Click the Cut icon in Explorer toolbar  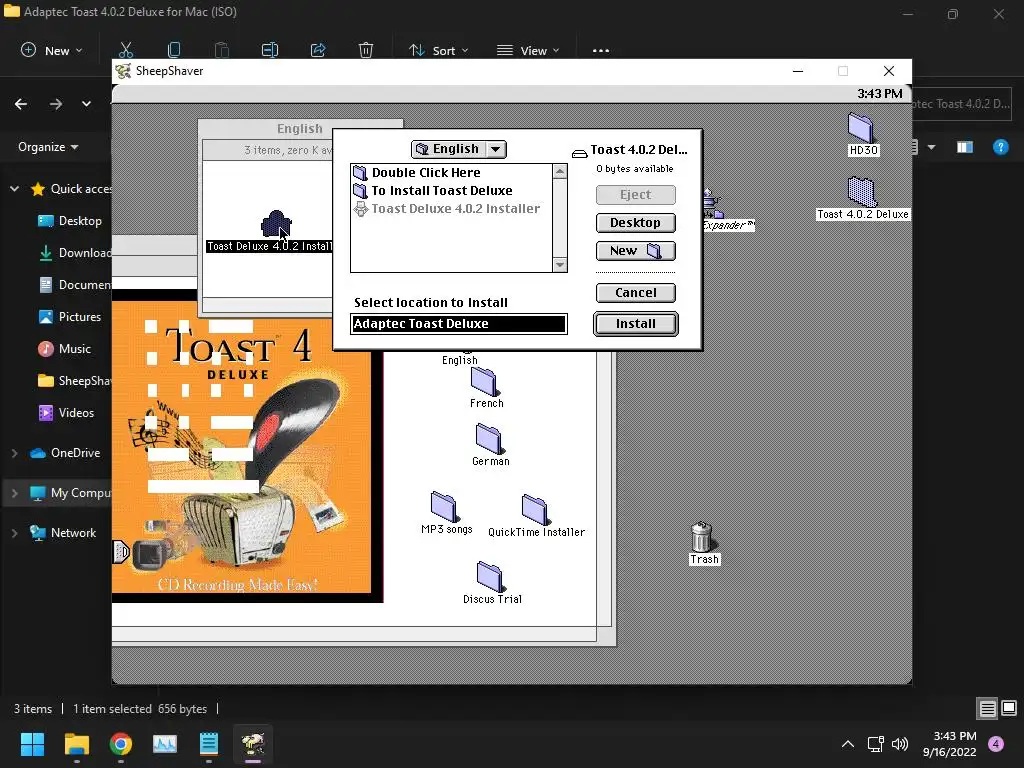126,50
